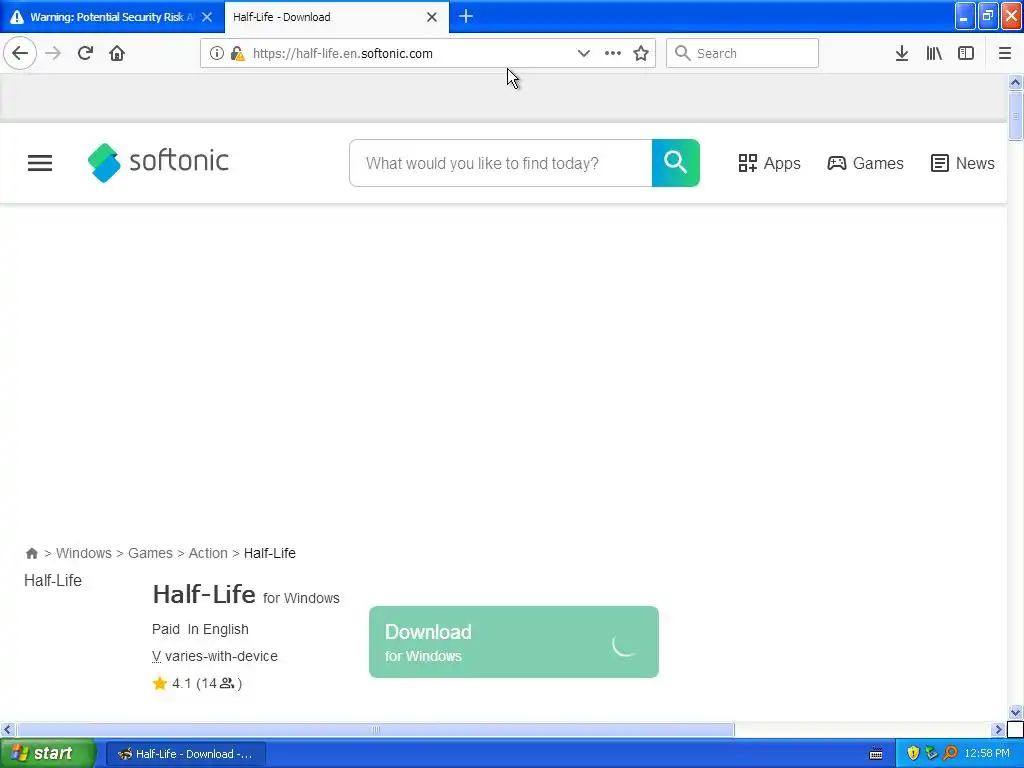Image resolution: width=1024 pixels, height=768 pixels.
Task: Bookmark this page with the star icon
Action: tap(641, 54)
